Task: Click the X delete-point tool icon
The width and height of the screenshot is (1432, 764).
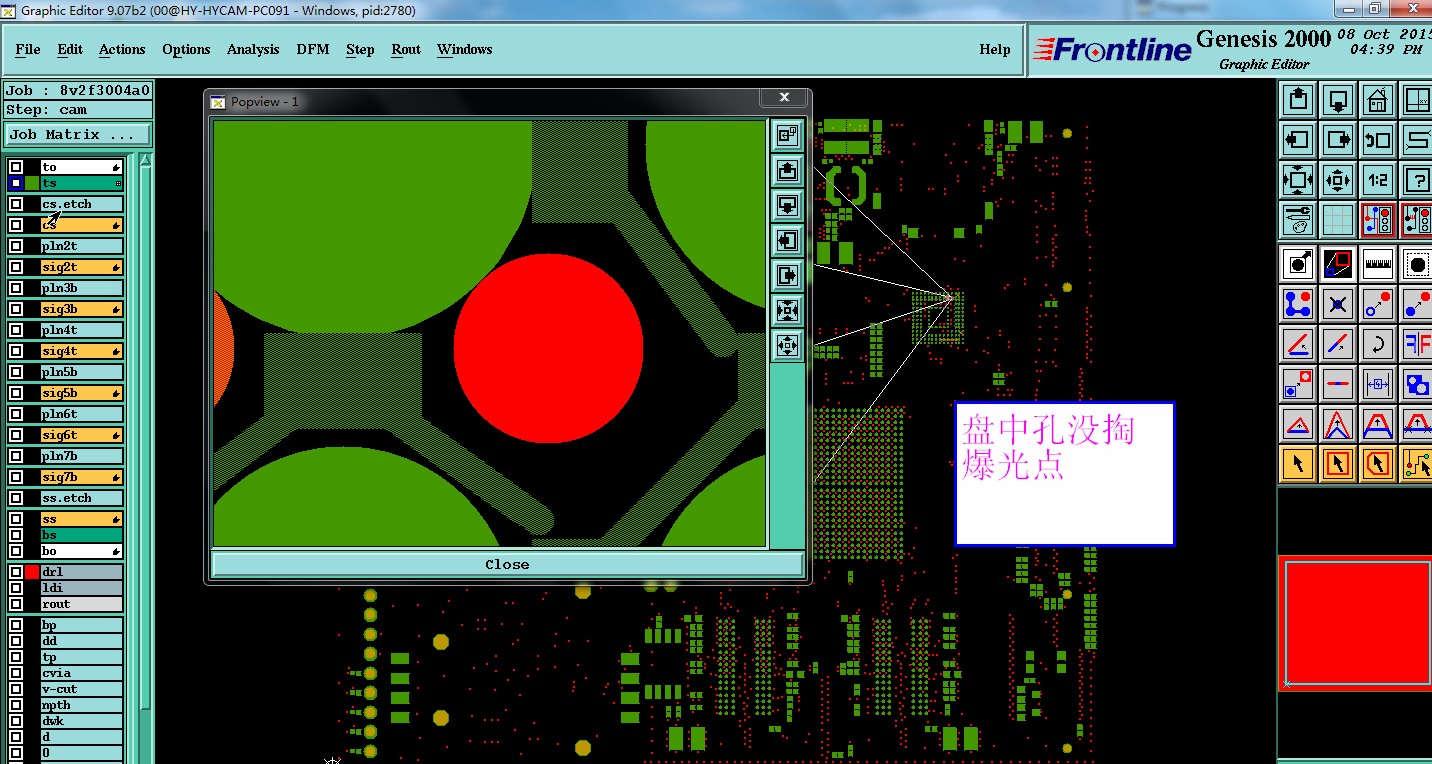Action: [x=1338, y=304]
